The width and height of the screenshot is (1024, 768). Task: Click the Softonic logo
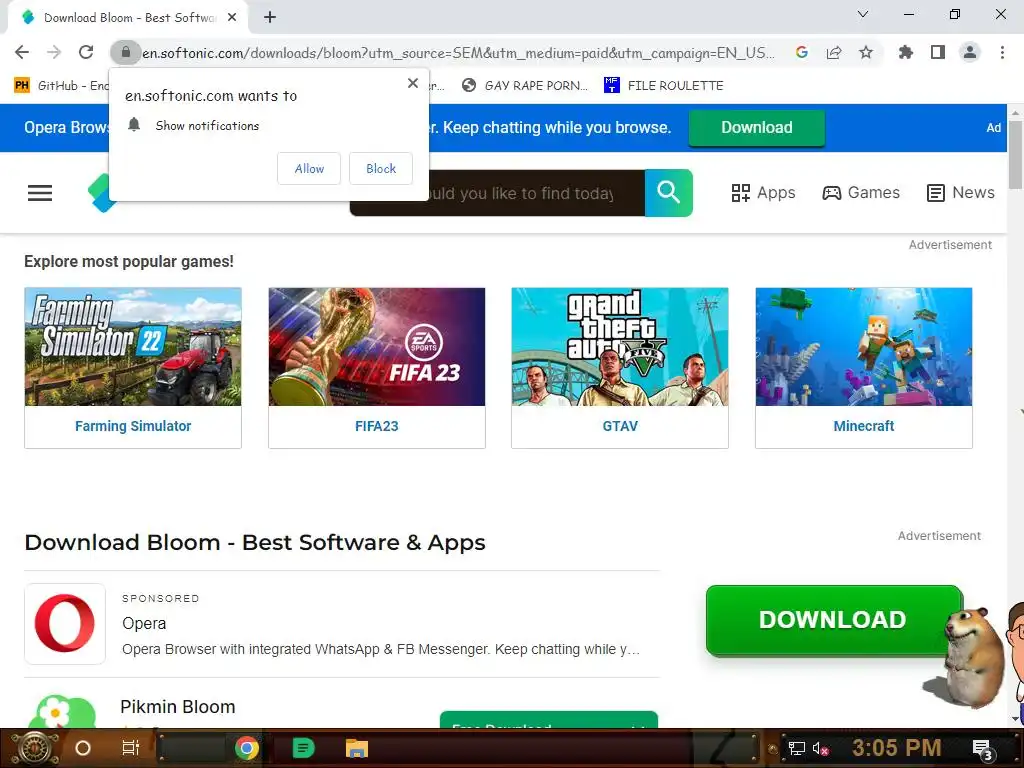click(x=100, y=193)
